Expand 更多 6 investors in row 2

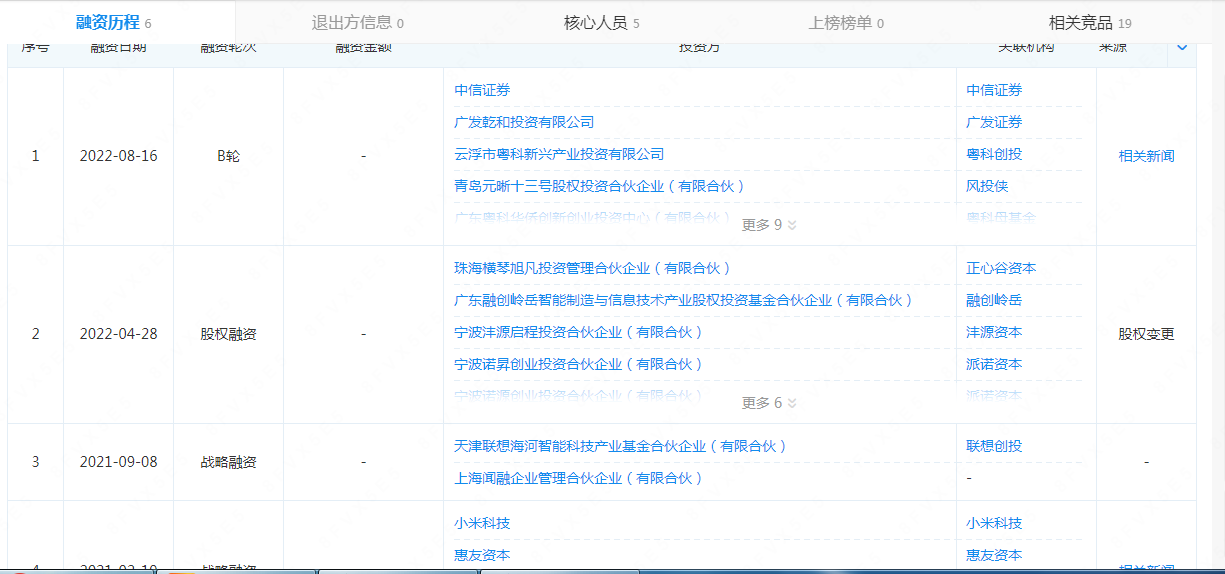click(x=769, y=403)
